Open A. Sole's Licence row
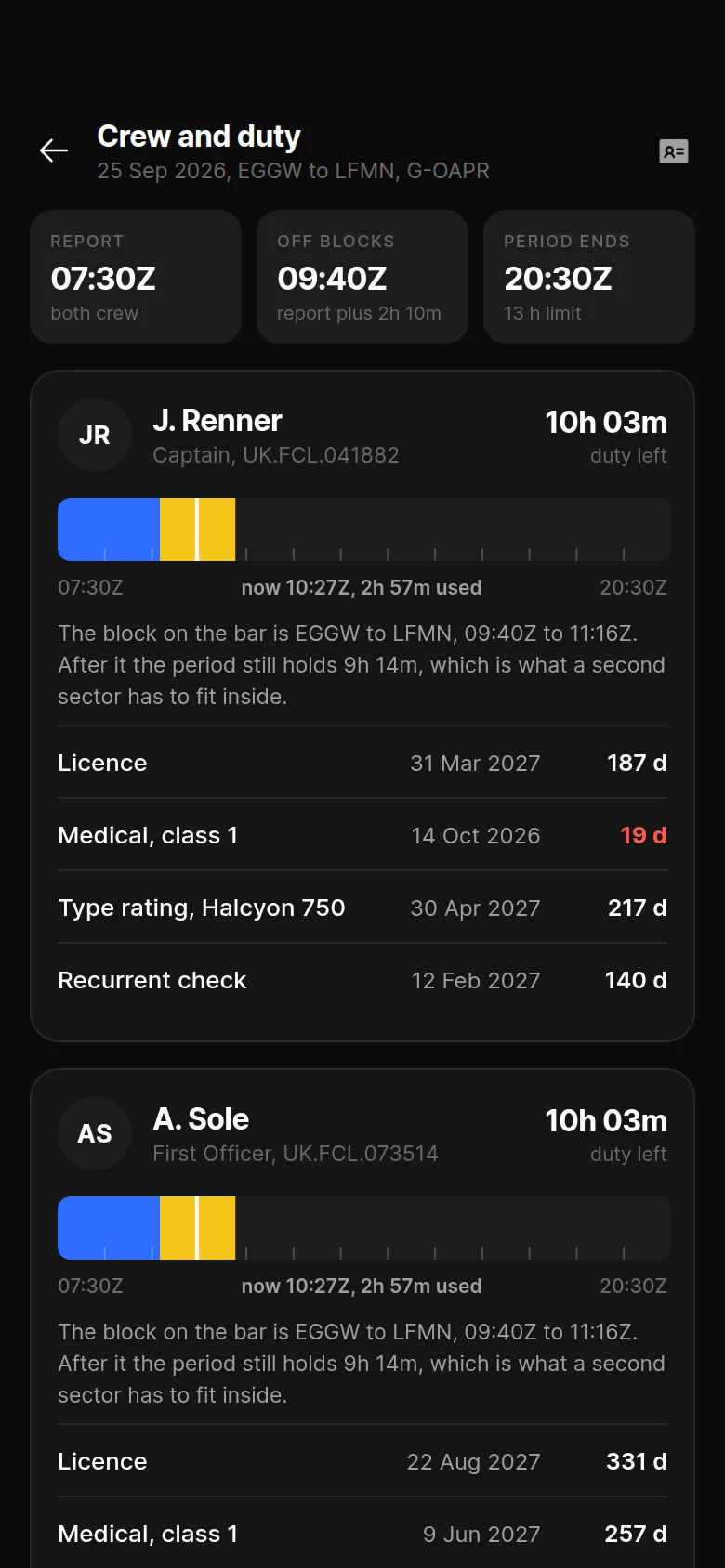This screenshot has width=725, height=1568. 362,1461
